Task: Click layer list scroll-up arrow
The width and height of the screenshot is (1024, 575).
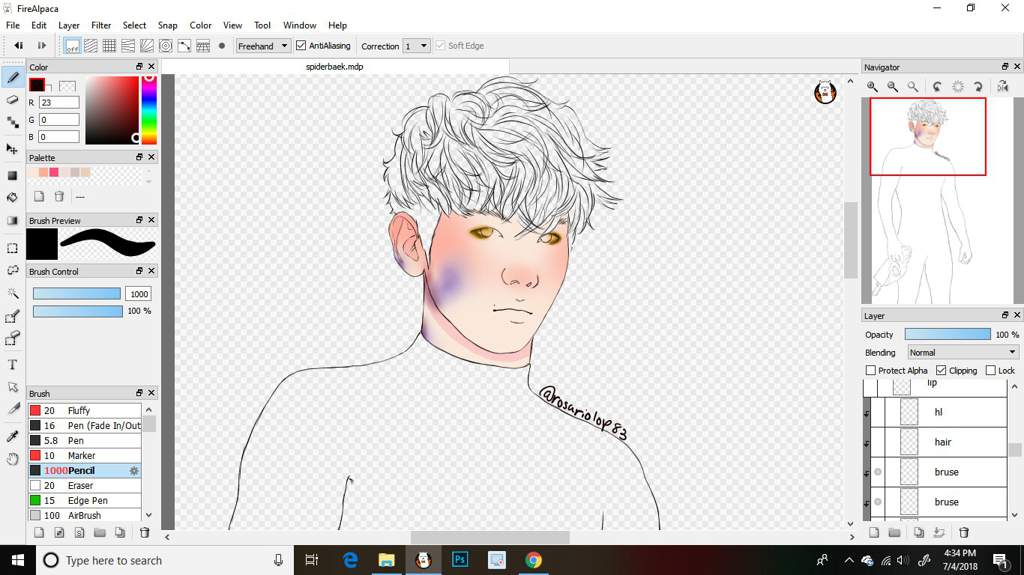Action: coord(1014,387)
